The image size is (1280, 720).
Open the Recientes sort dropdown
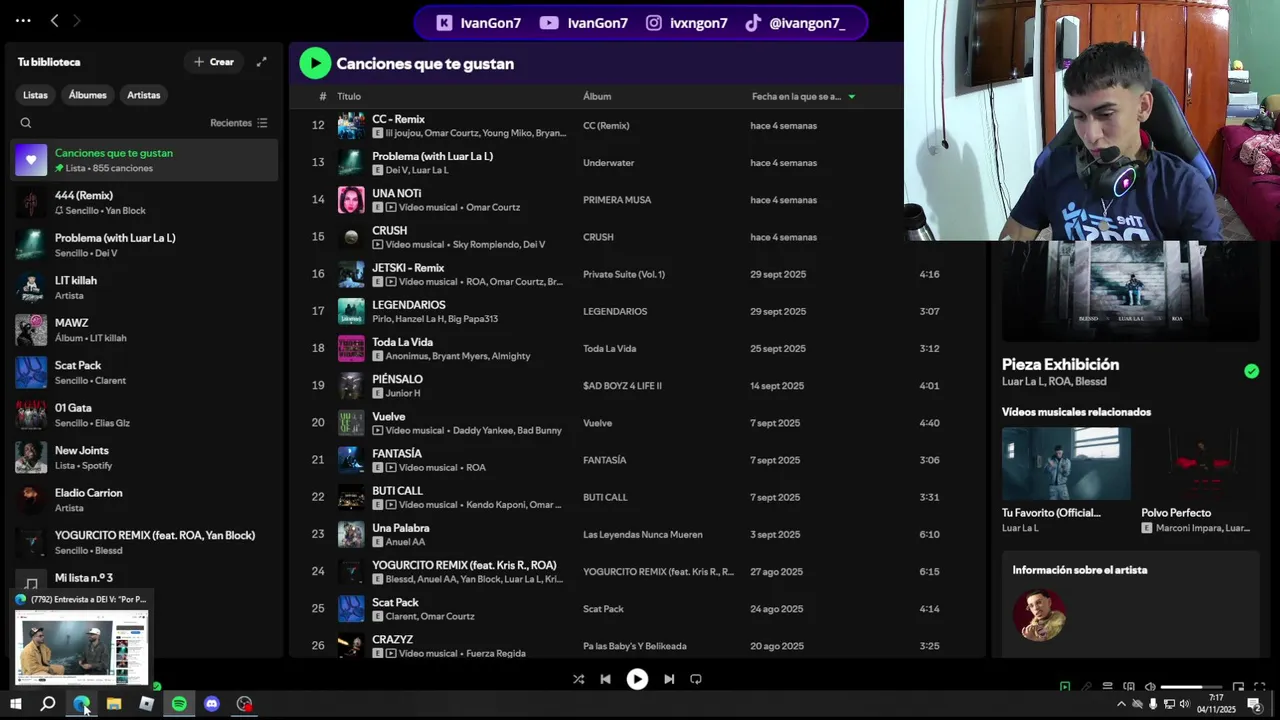tap(239, 123)
